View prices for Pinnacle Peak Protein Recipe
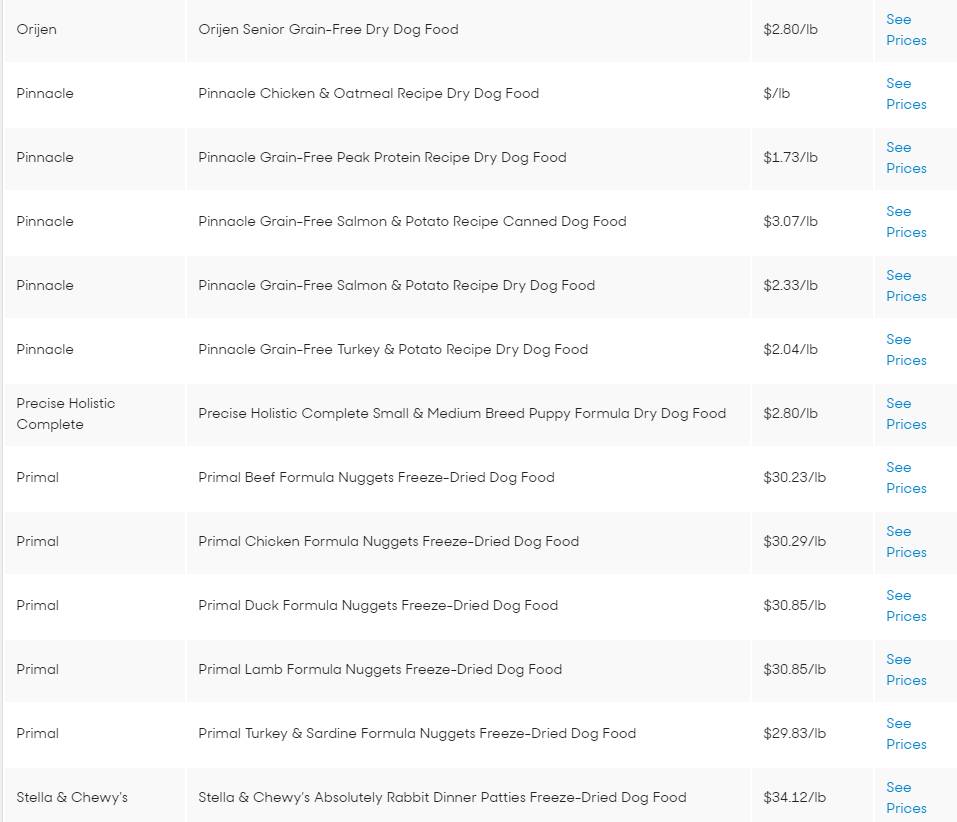The height and width of the screenshot is (822, 957). [906, 158]
